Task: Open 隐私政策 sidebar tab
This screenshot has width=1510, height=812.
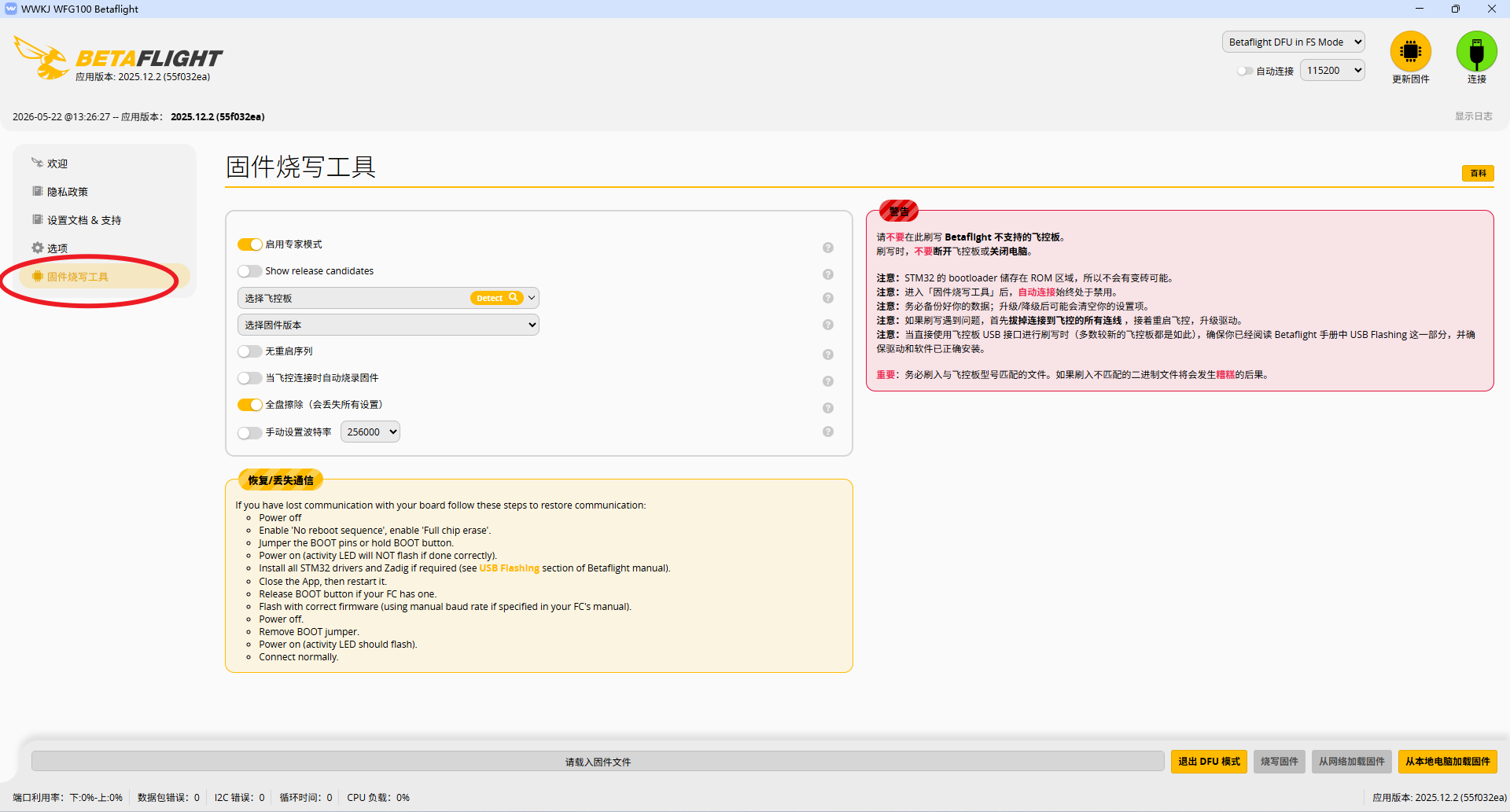Action: [x=105, y=191]
